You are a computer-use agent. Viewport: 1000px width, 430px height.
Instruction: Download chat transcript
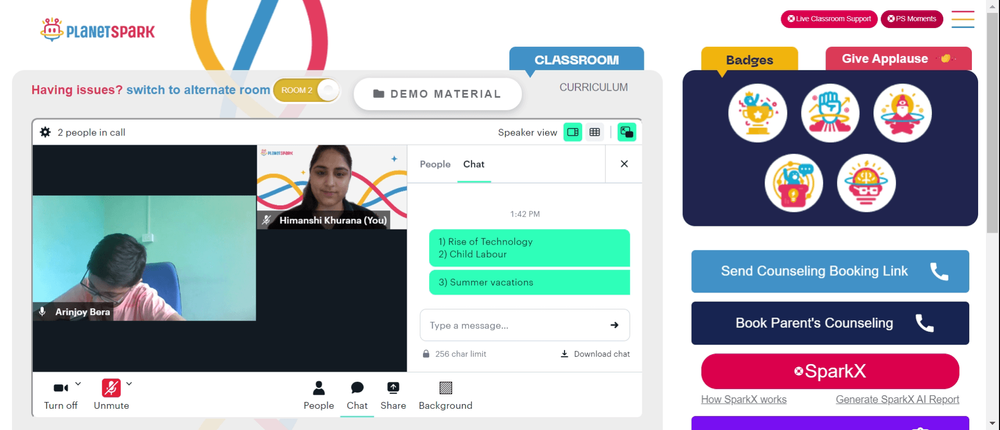[595, 354]
